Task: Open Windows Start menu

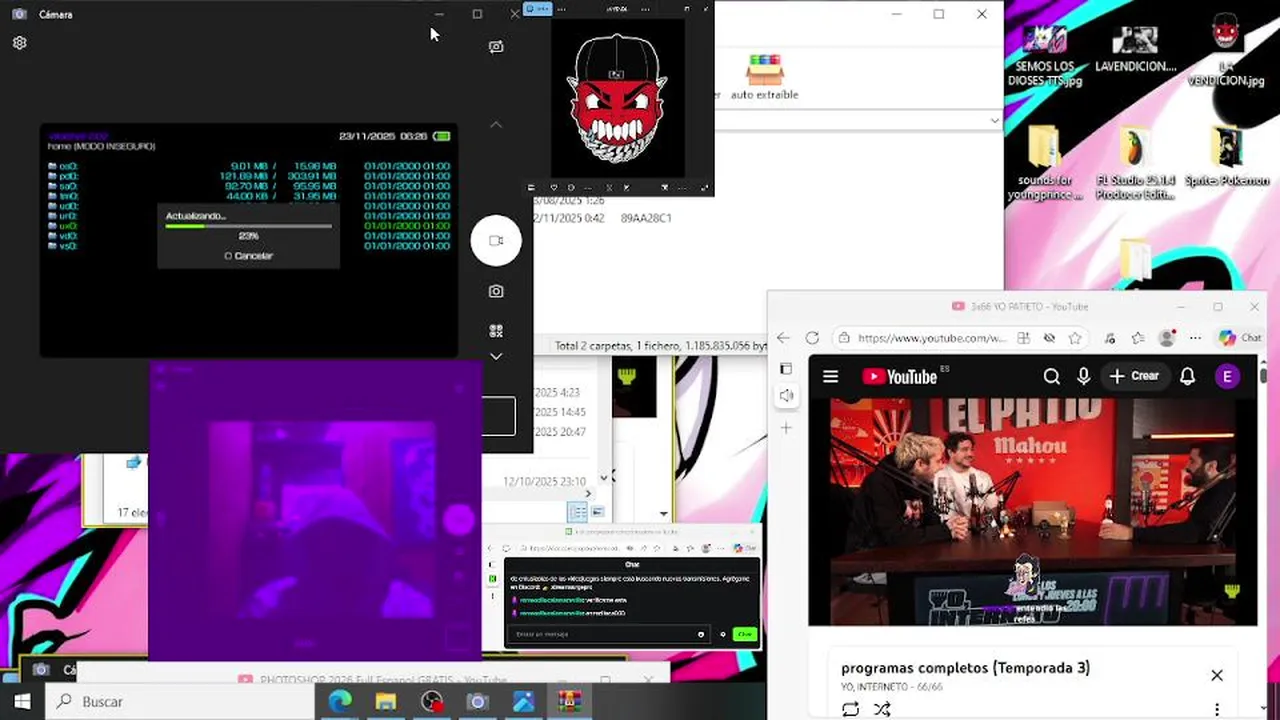Action: (x=22, y=702)
